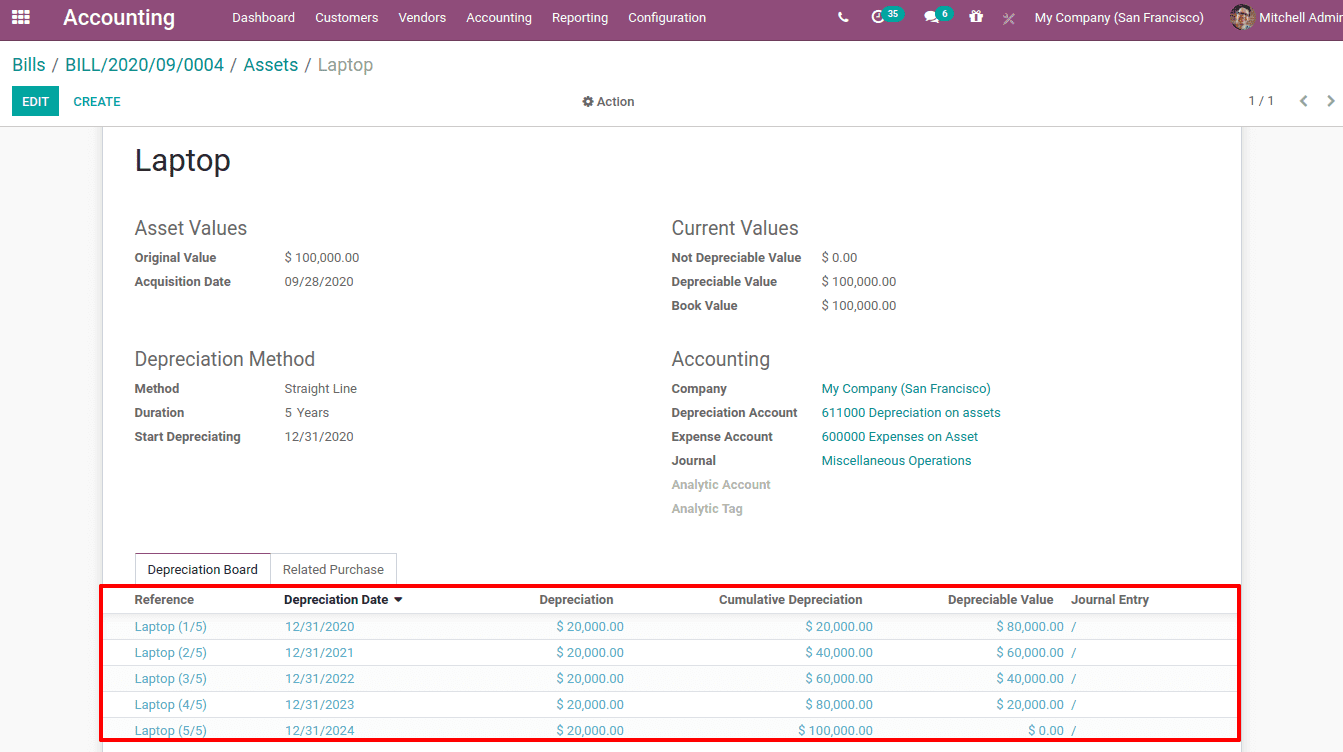1343x752 pixels.
Task: Click the gift icon in top bar
Action: pos(976,17)
